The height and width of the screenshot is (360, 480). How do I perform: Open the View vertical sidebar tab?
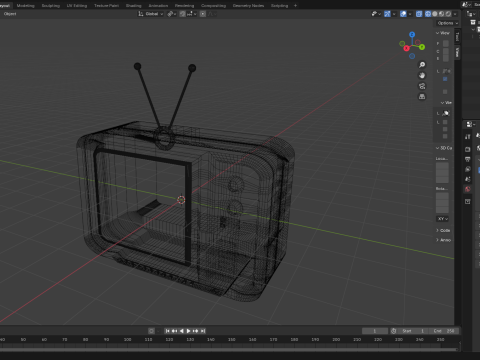point(457,53)
